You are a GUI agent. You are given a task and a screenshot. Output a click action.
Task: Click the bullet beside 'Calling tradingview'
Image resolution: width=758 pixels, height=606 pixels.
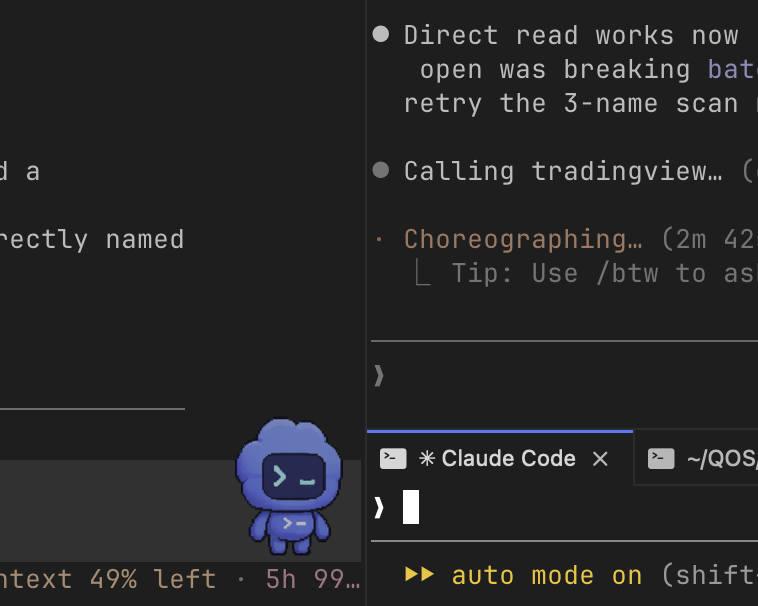click(x=381, y=170)
